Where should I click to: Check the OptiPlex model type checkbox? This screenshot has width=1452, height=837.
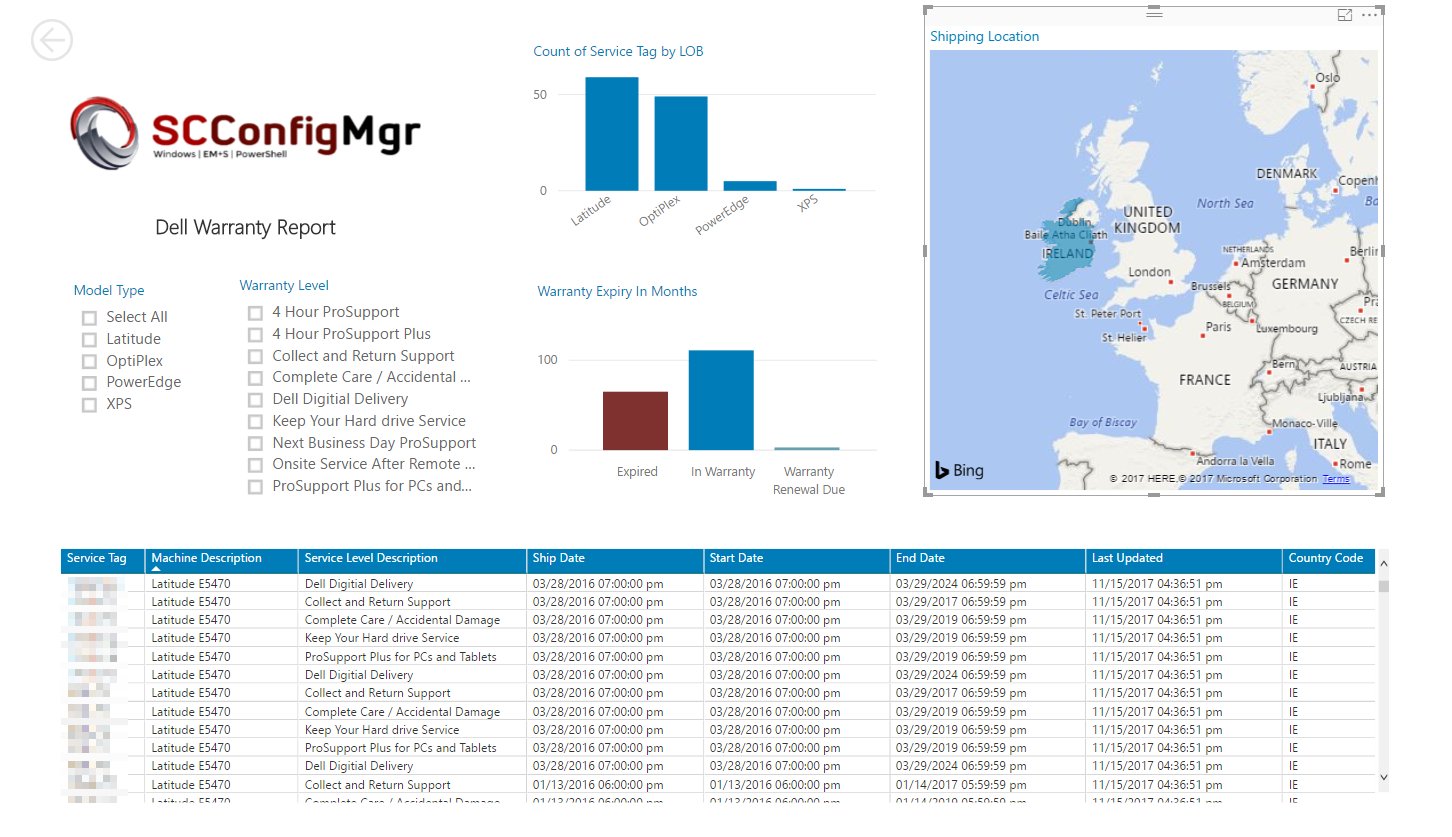tap(89, 362)
